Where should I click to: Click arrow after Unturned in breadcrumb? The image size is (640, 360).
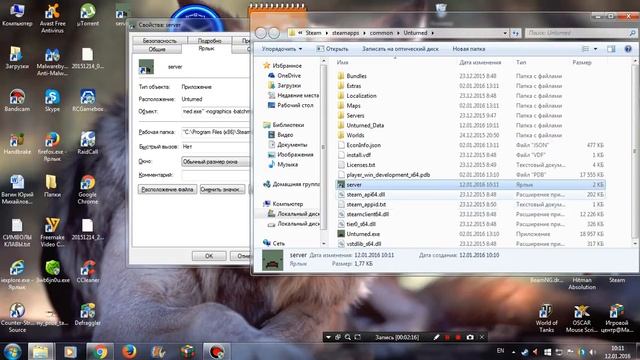(432, 33)
